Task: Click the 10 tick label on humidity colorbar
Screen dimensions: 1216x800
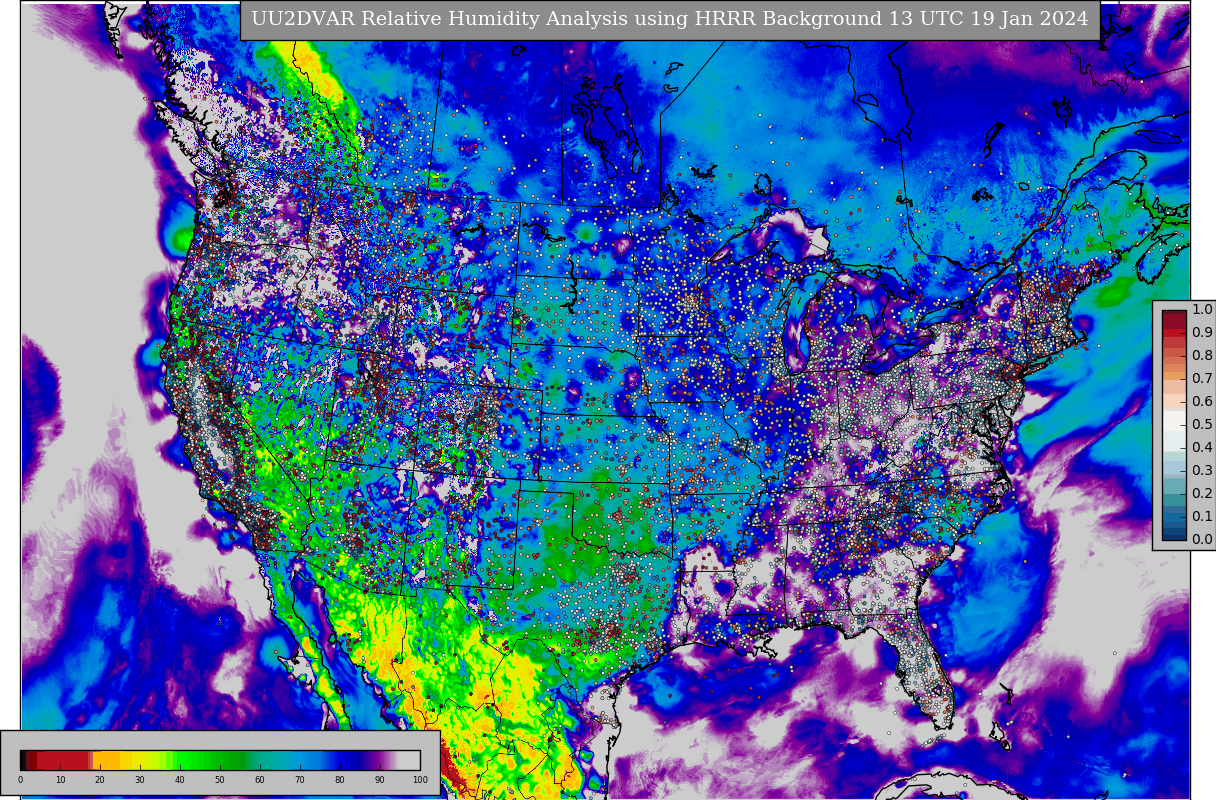Action: click(x=60, y=780)
